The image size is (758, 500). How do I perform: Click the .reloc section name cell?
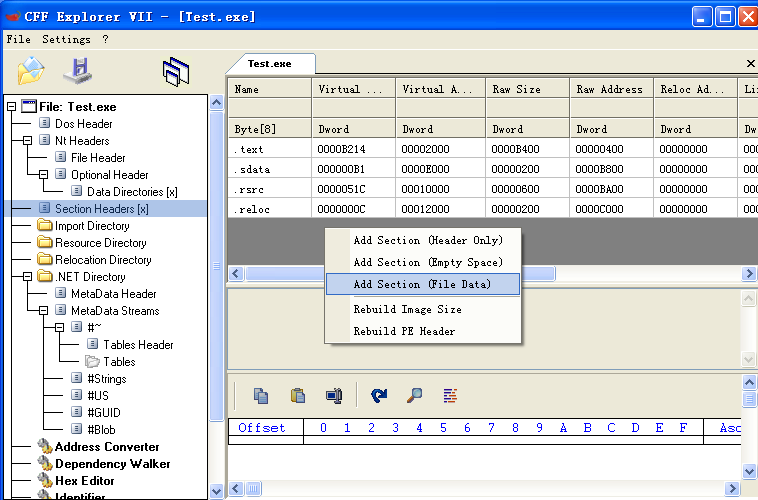point(270,209)
